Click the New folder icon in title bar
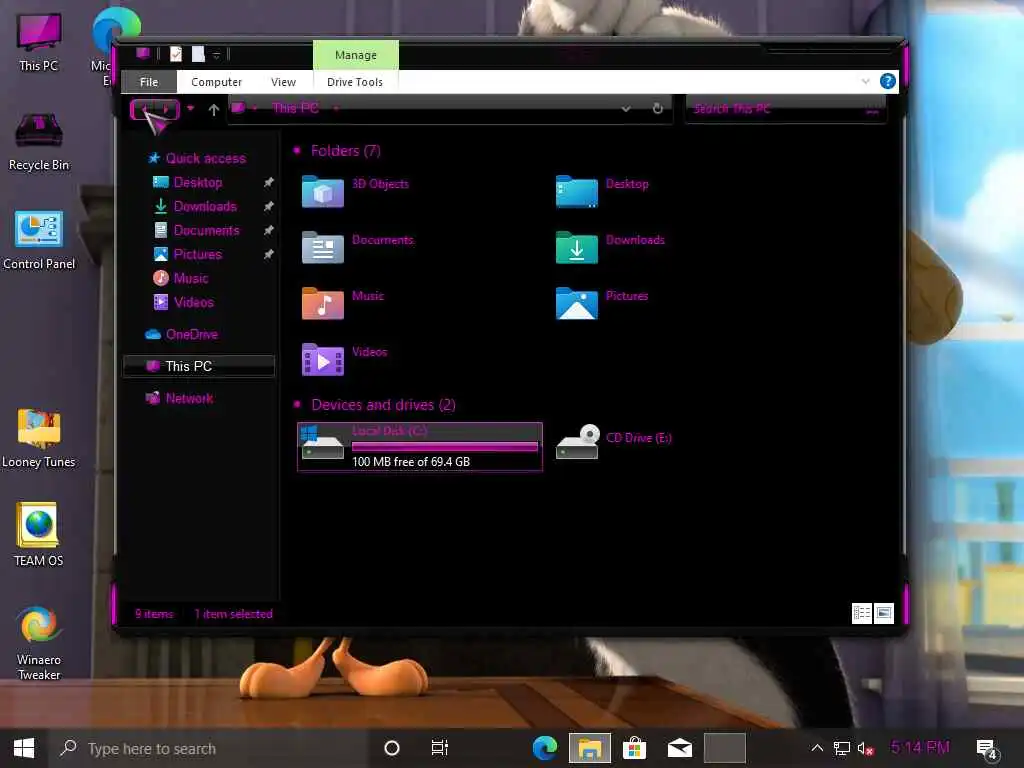The width and height of the screenshot is (1024, 768). [x=198, y=54]
